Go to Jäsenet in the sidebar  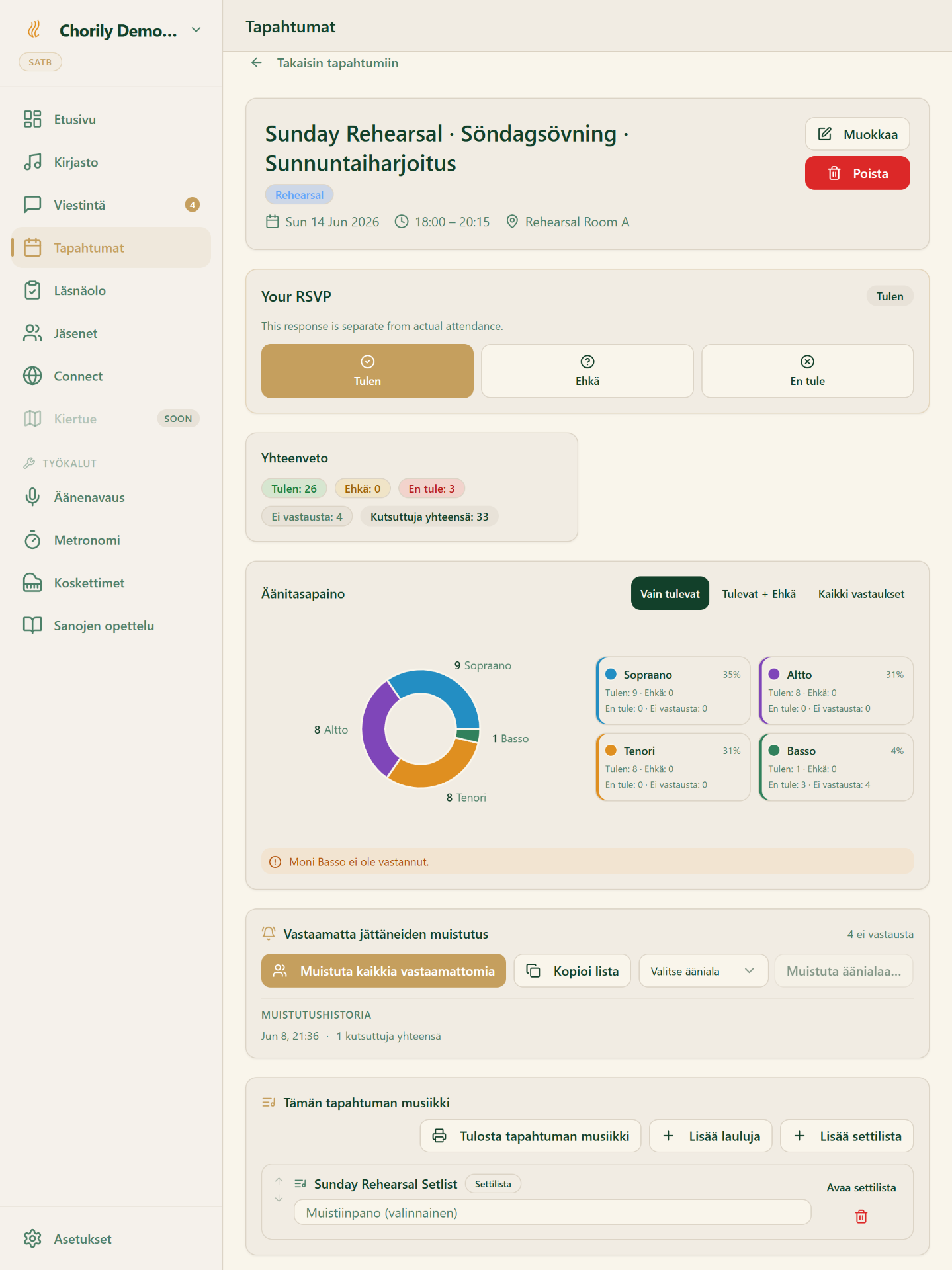click(x=111, y=333)
